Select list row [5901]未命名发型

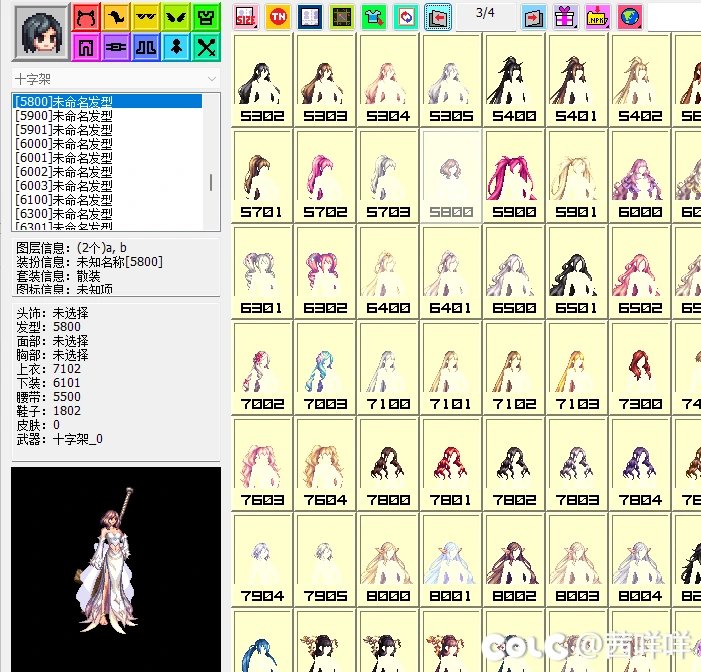pyautogui.click(x=107, y=130)
